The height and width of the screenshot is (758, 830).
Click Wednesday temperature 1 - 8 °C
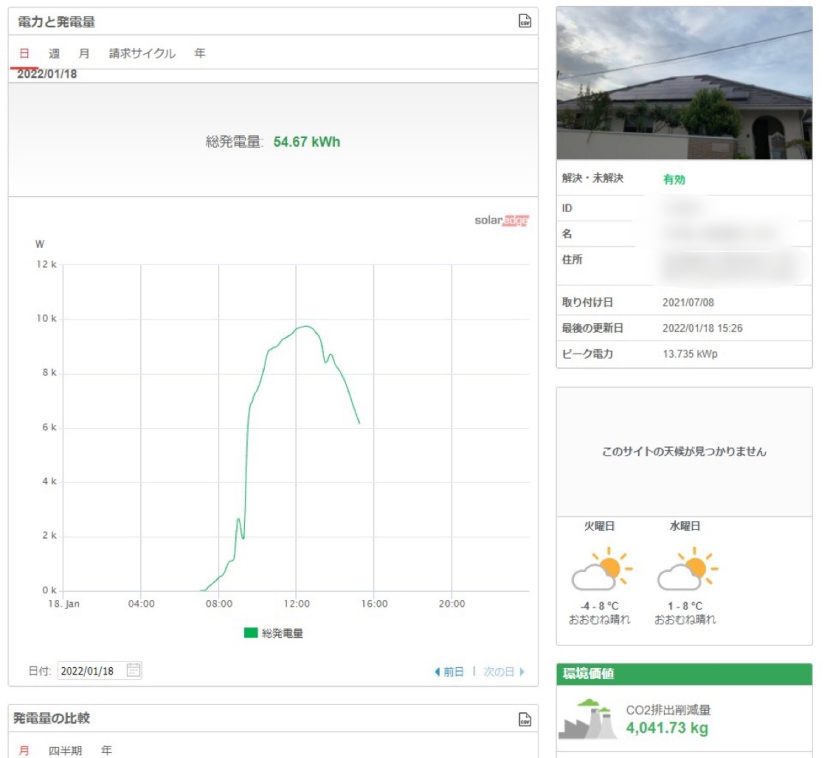685,606
